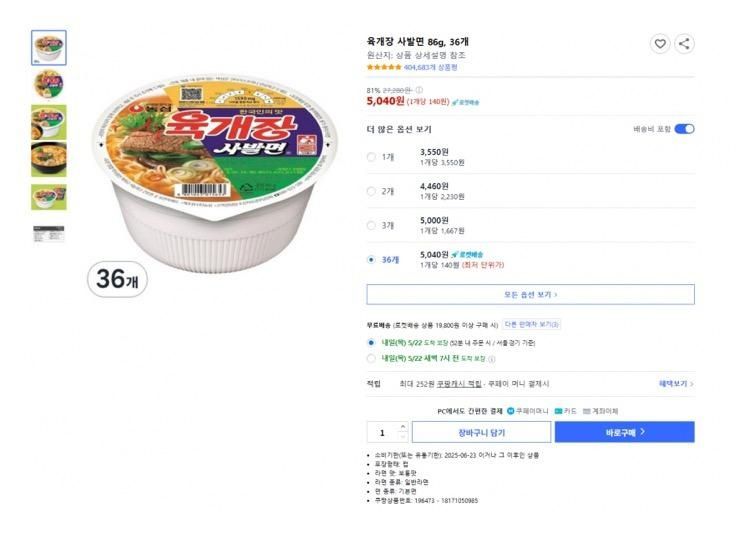Select the 3개 option radio button
Image resolution: width=750 pixels, height=542 pixels.
[372, 225]
